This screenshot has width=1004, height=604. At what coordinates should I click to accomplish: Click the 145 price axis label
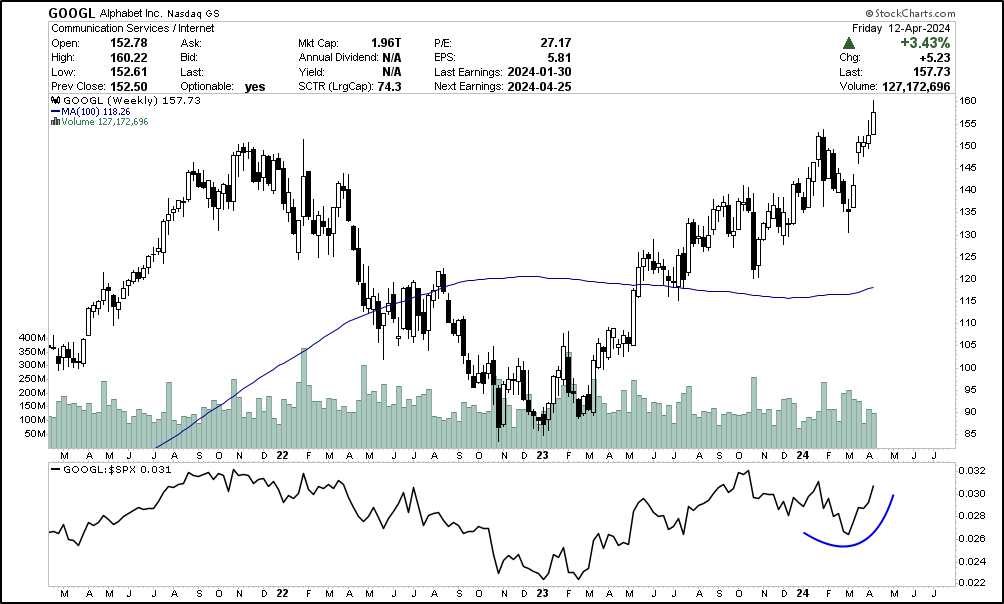966,168
